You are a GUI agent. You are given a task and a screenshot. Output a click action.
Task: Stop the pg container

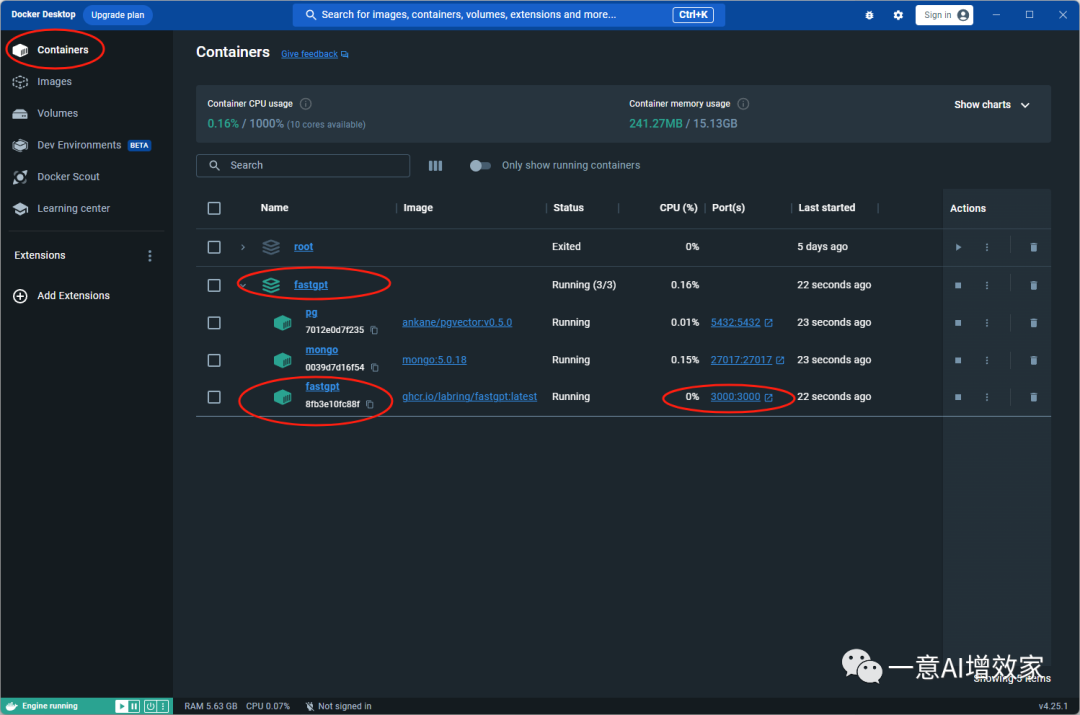pos(958,323)
